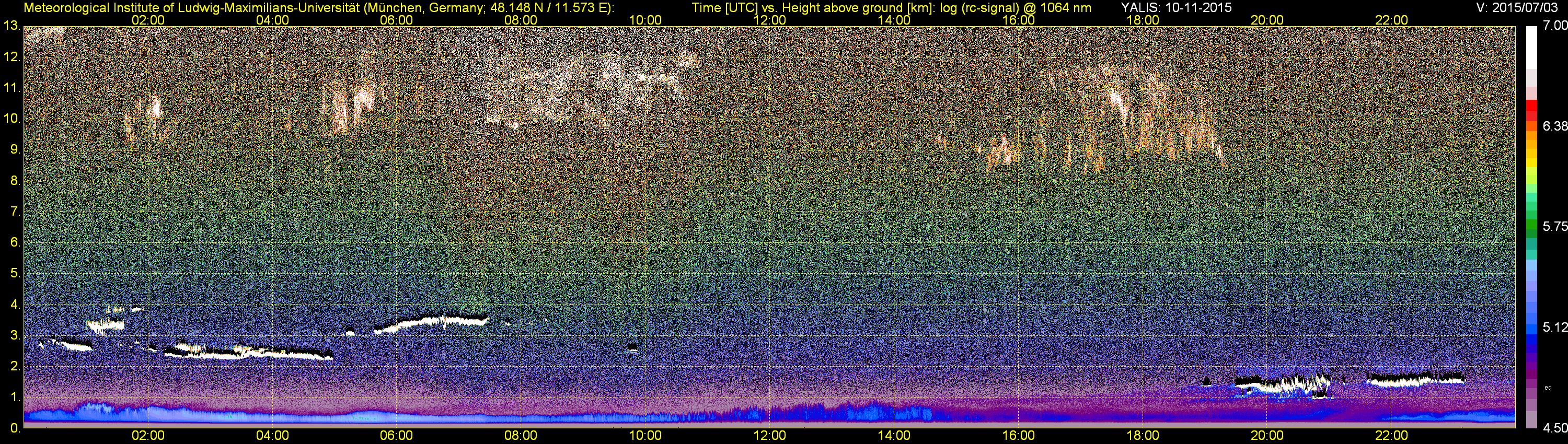Select '20:00' on the bottom time axis
Viewport: 1568px width, 444px height.
(1267, 436)
